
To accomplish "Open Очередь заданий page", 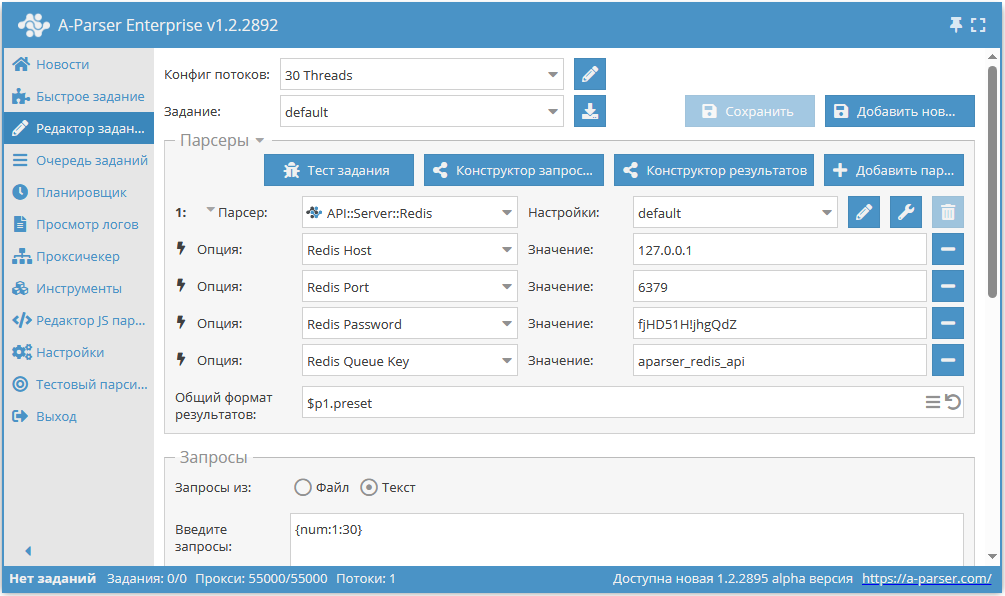I will pos(78,160).
